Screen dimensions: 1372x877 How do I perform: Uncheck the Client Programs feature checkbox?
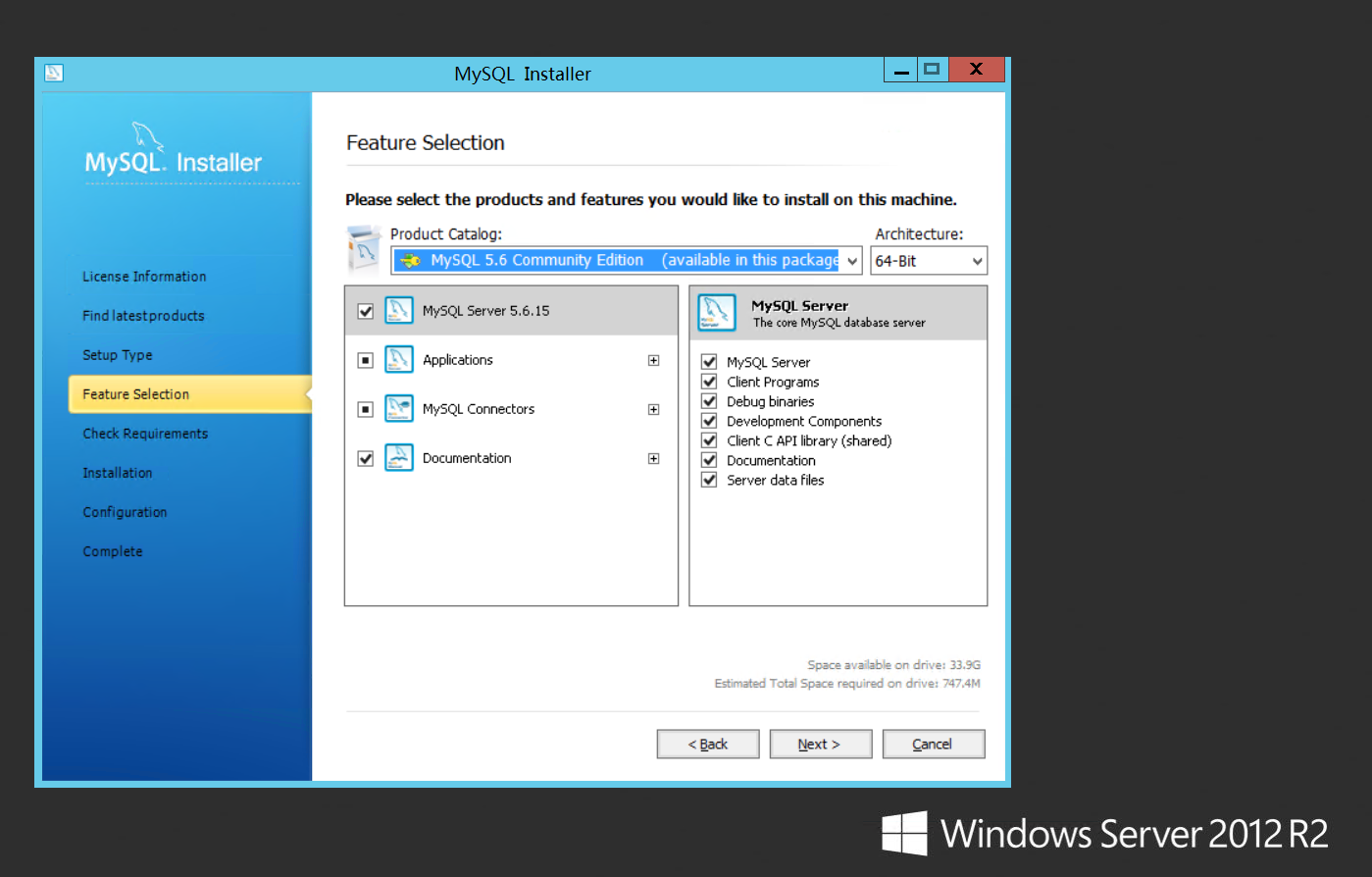(x=709, y=382)
